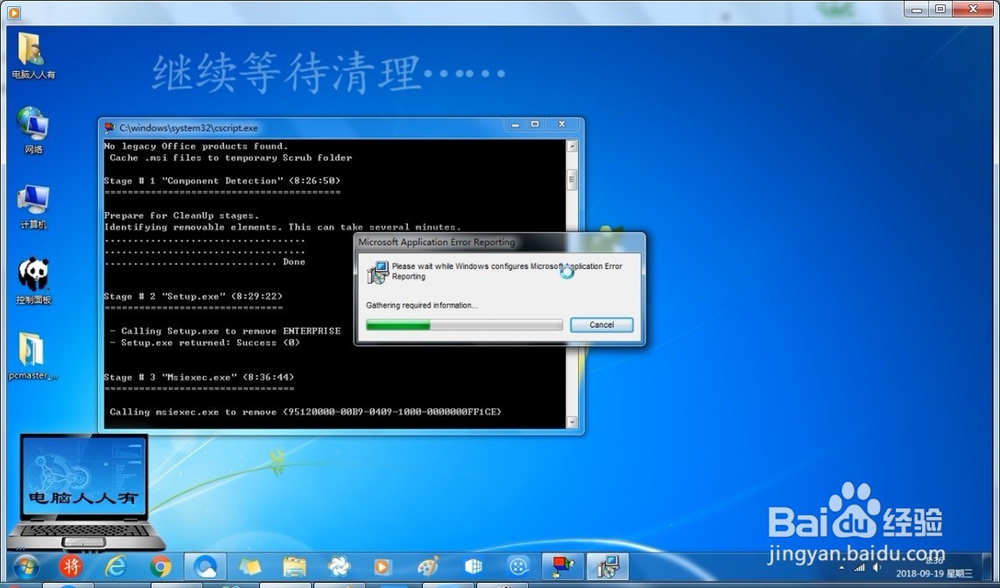Open the 控制面板 panda desktop icon
Screen dimensions: 1000x588
[33, 281]
